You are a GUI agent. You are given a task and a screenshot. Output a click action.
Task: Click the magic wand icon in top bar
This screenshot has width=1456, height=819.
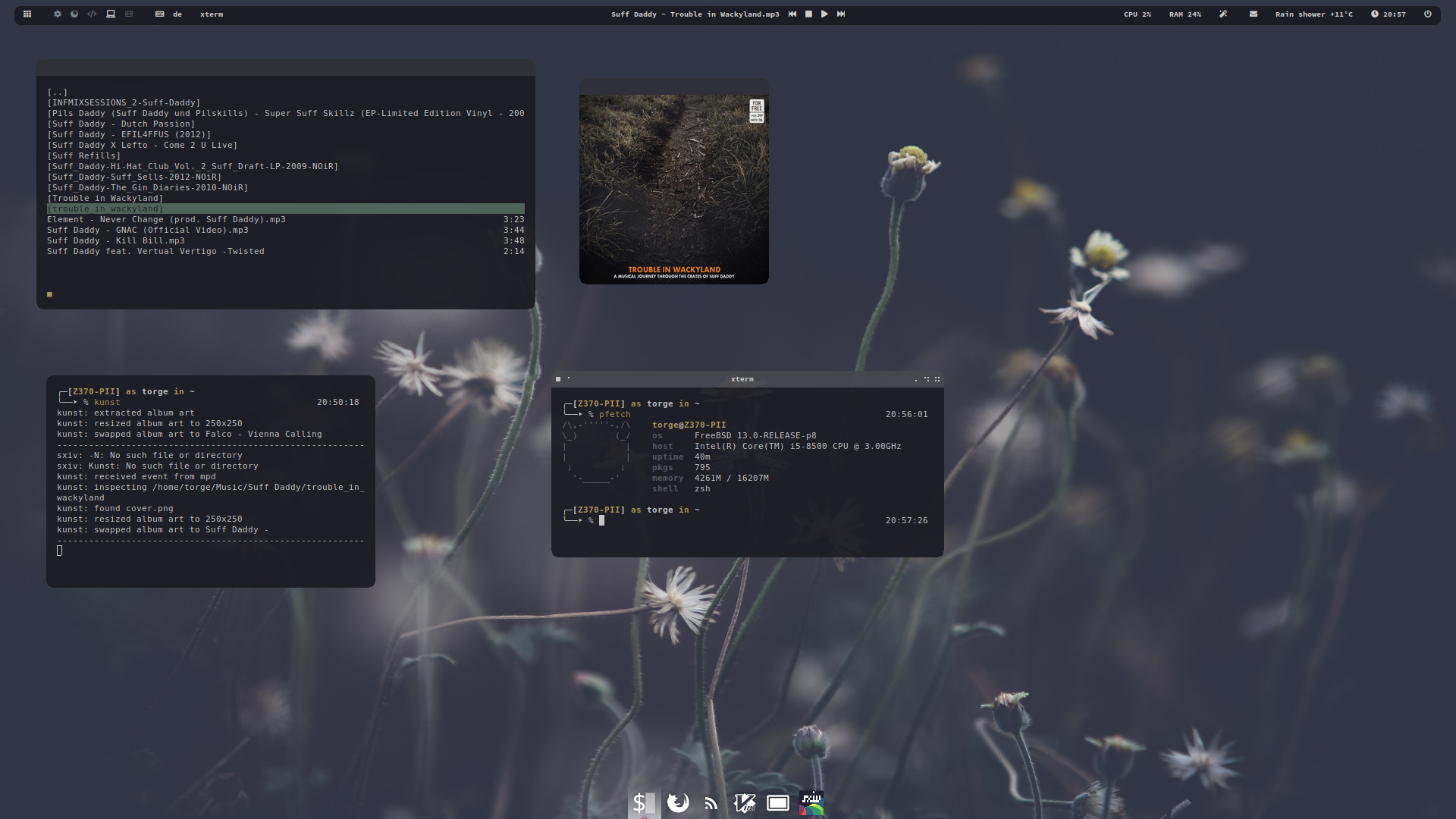(1223, 14)
